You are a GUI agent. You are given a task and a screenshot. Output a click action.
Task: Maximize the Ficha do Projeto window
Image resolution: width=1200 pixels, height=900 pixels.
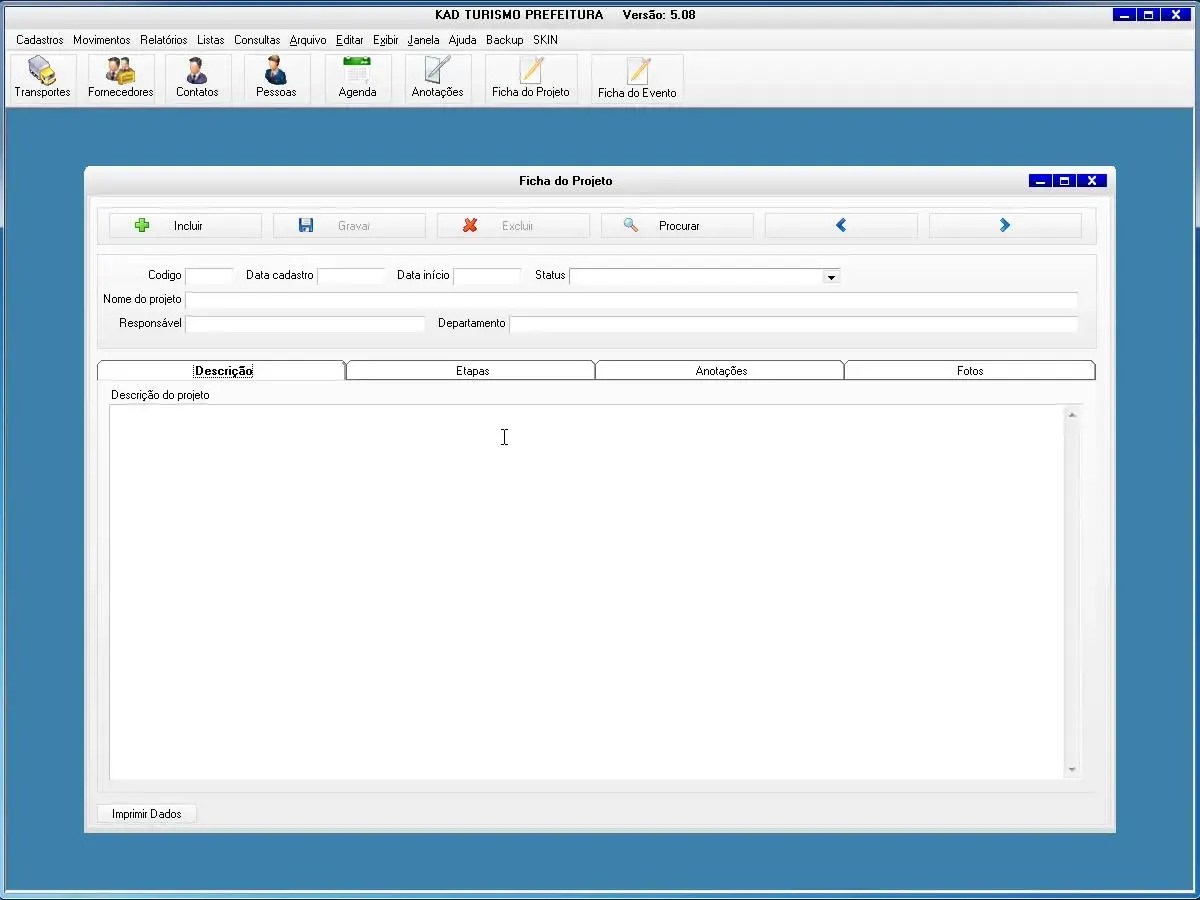click(x=1065, y=181)
